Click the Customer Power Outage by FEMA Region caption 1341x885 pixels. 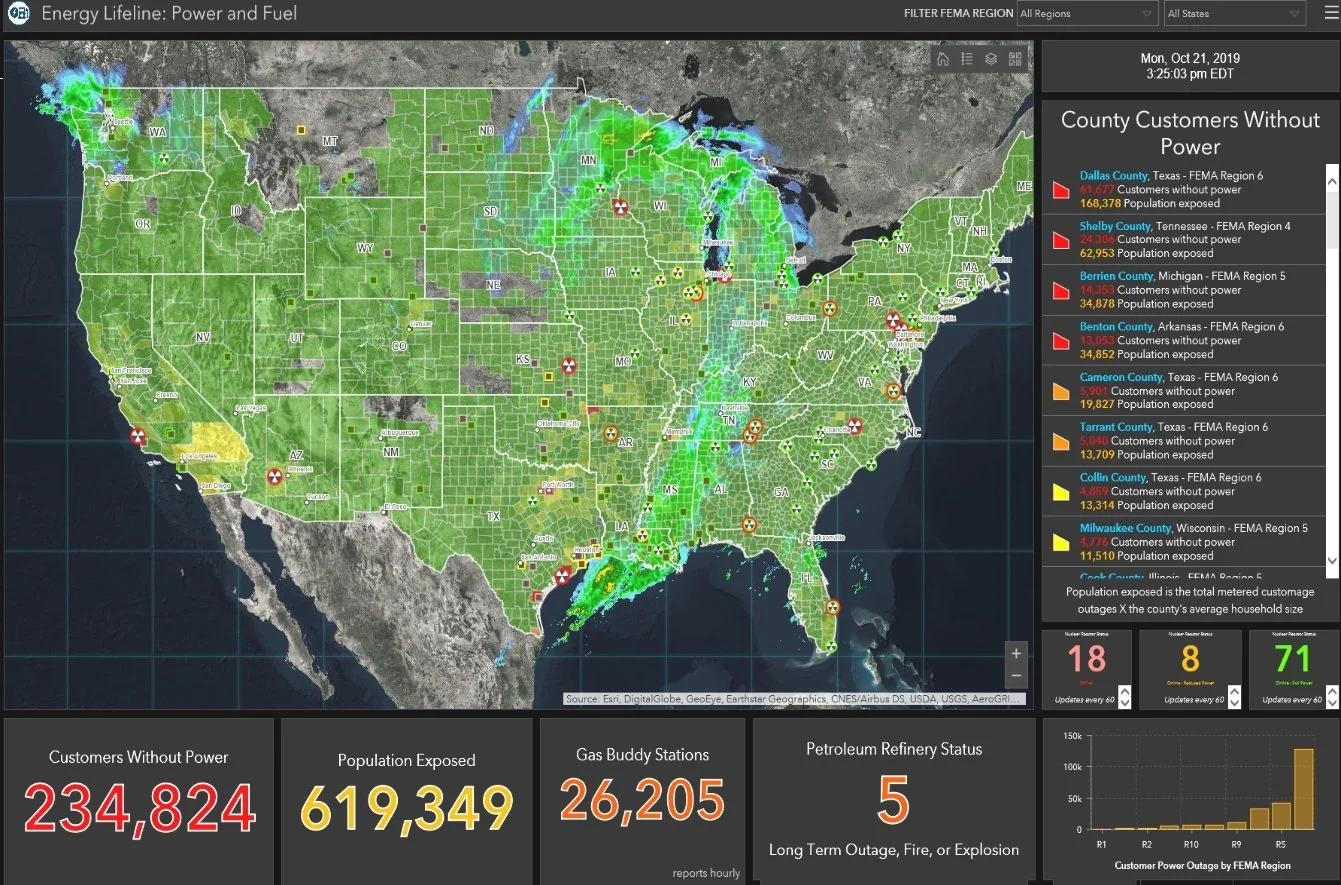click(x=1202, y=865)
